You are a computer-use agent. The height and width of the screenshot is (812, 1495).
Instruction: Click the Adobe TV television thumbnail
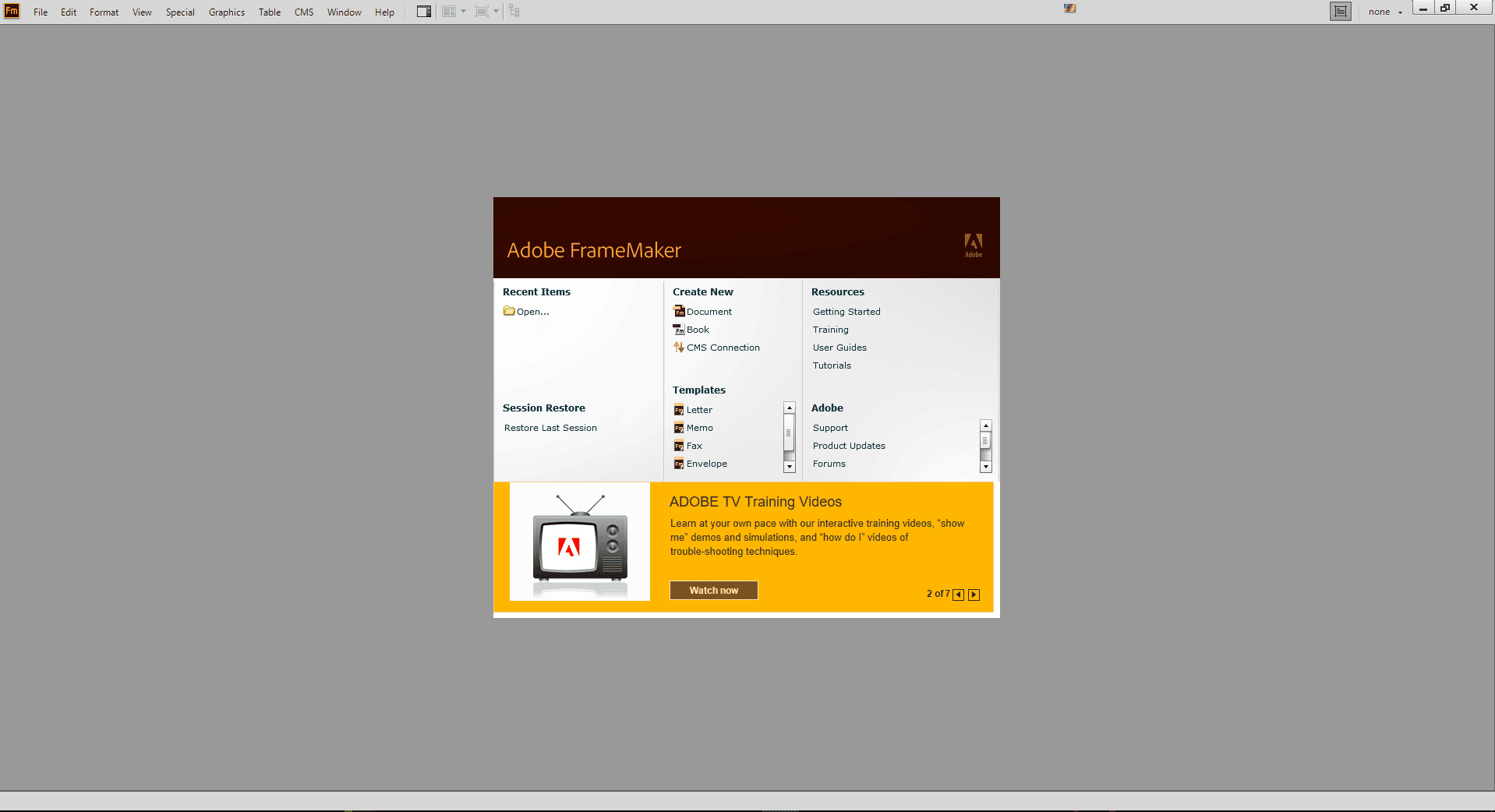tap(580, 542)
